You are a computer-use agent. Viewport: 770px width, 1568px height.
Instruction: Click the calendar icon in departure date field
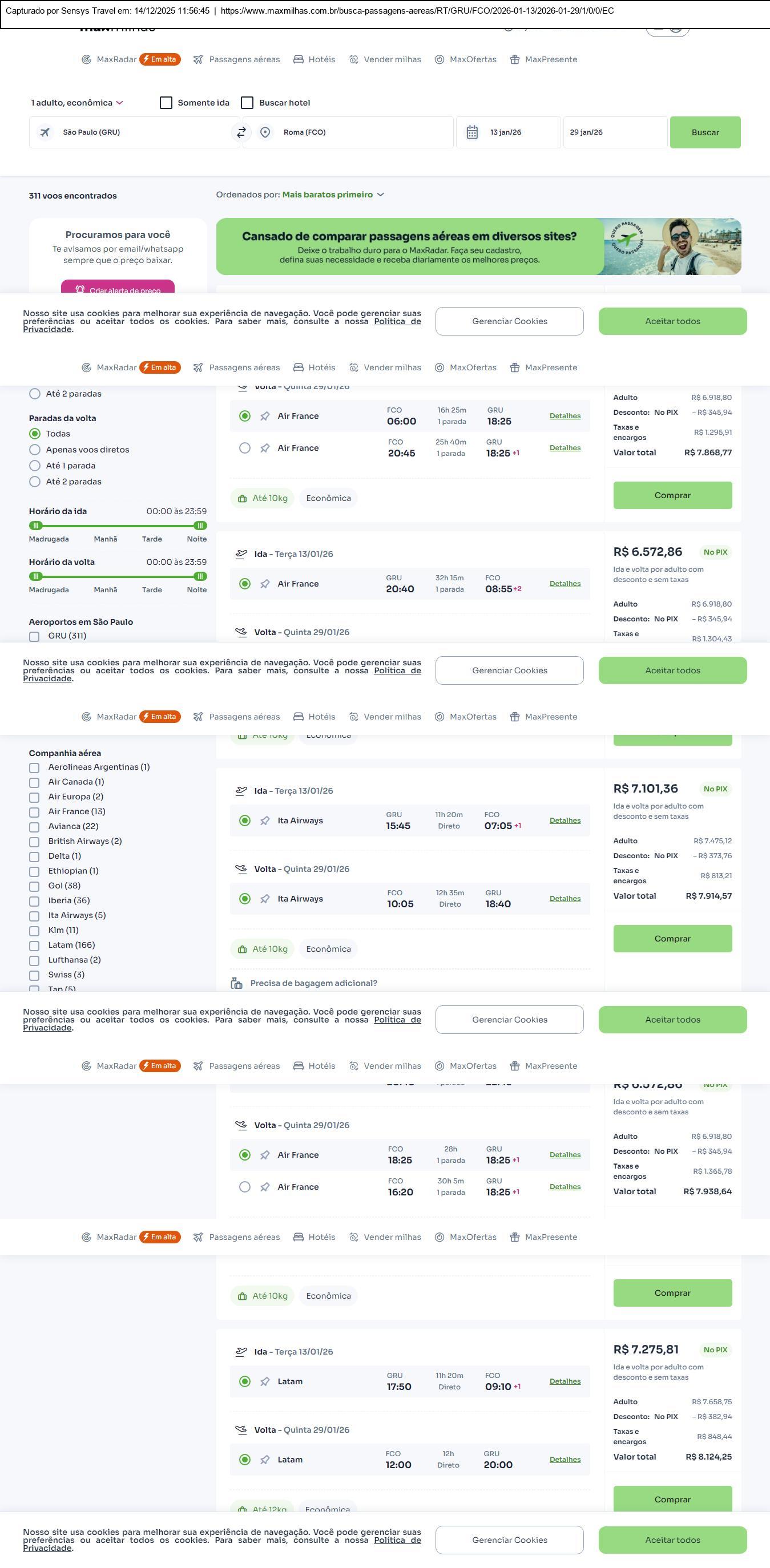click(471, 132)
